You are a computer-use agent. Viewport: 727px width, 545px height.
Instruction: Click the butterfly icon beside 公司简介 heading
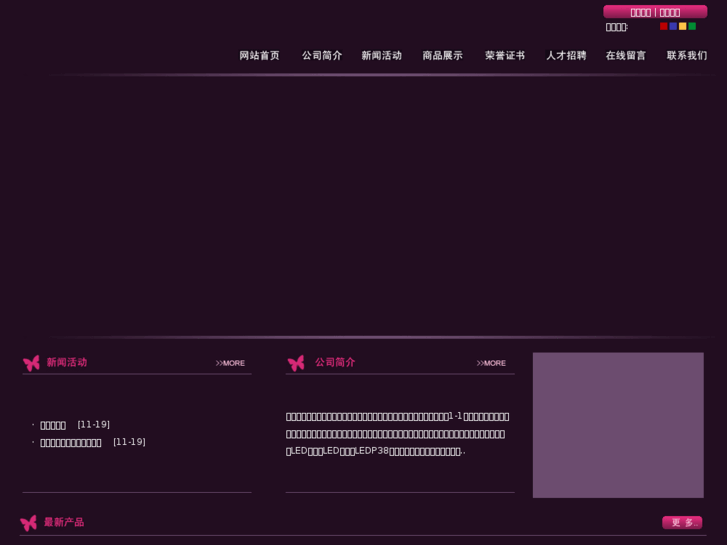296,363
